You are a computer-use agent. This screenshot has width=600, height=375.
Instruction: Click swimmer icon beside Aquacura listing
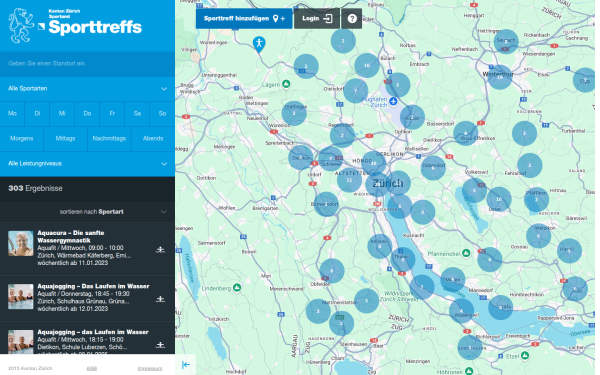pyautogui.click(x=160, y=250)
